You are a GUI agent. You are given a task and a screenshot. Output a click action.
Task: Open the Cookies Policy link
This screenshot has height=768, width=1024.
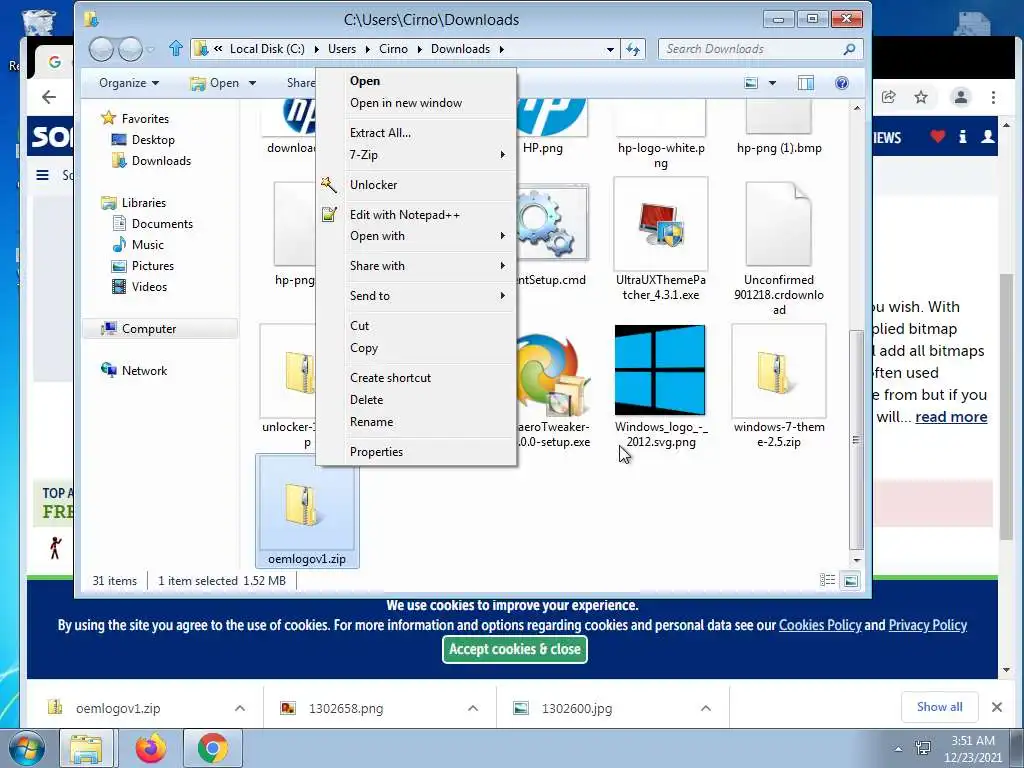click(x=820, y=625)
